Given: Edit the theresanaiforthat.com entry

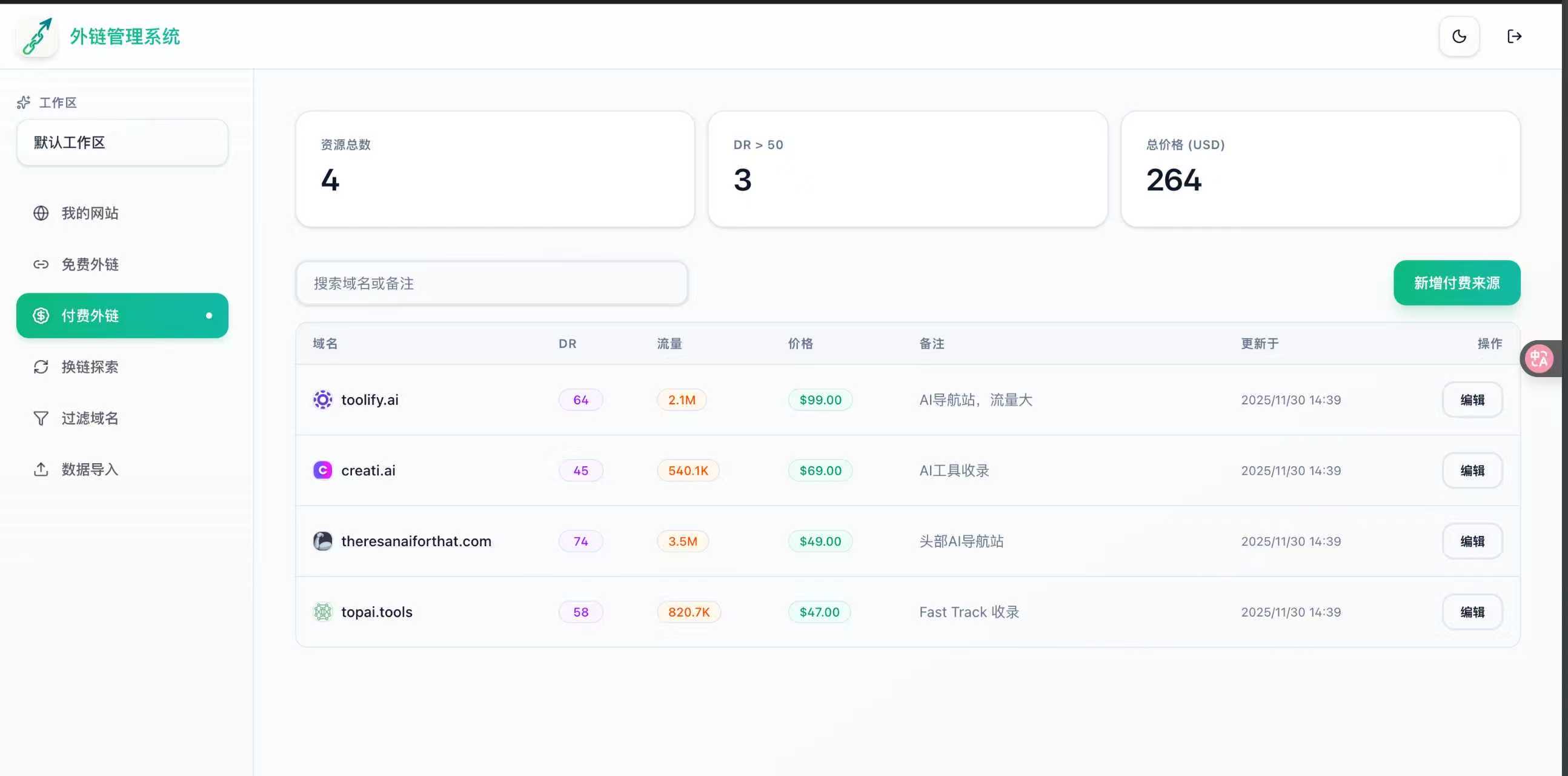Looking at the screenshot, I should point(1472,541).
